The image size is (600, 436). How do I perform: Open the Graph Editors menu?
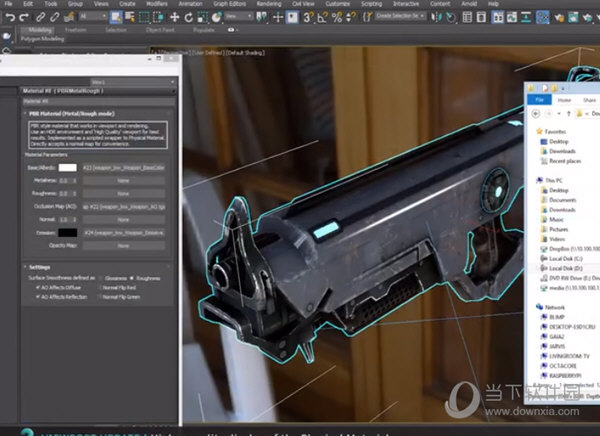[230, 4]
